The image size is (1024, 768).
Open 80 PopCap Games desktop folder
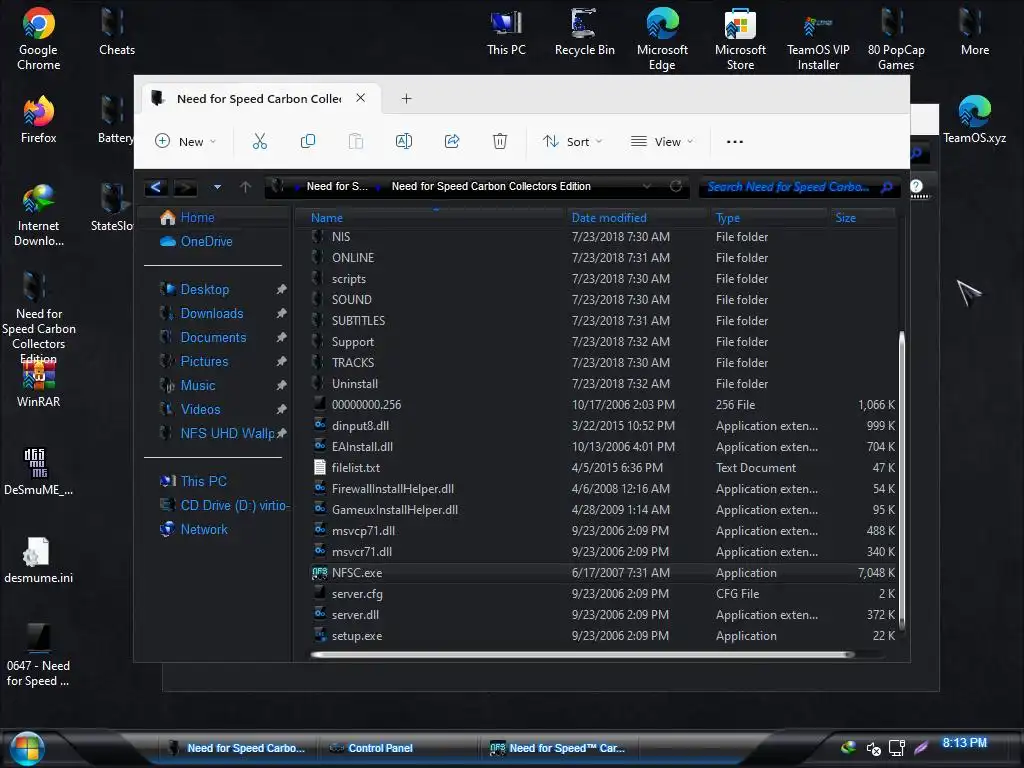point(896,38)
